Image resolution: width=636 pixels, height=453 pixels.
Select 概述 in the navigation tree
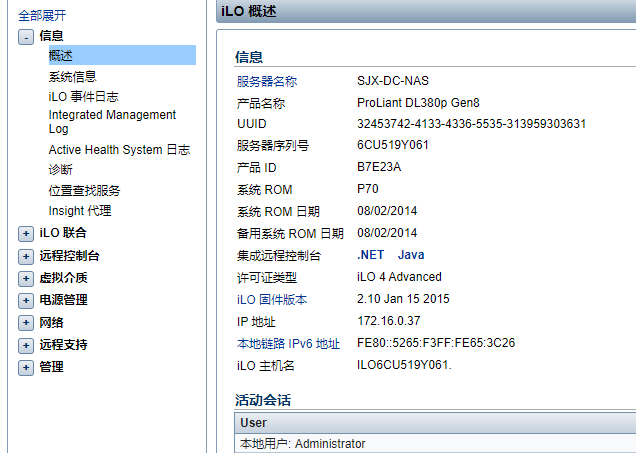[61, 56]
